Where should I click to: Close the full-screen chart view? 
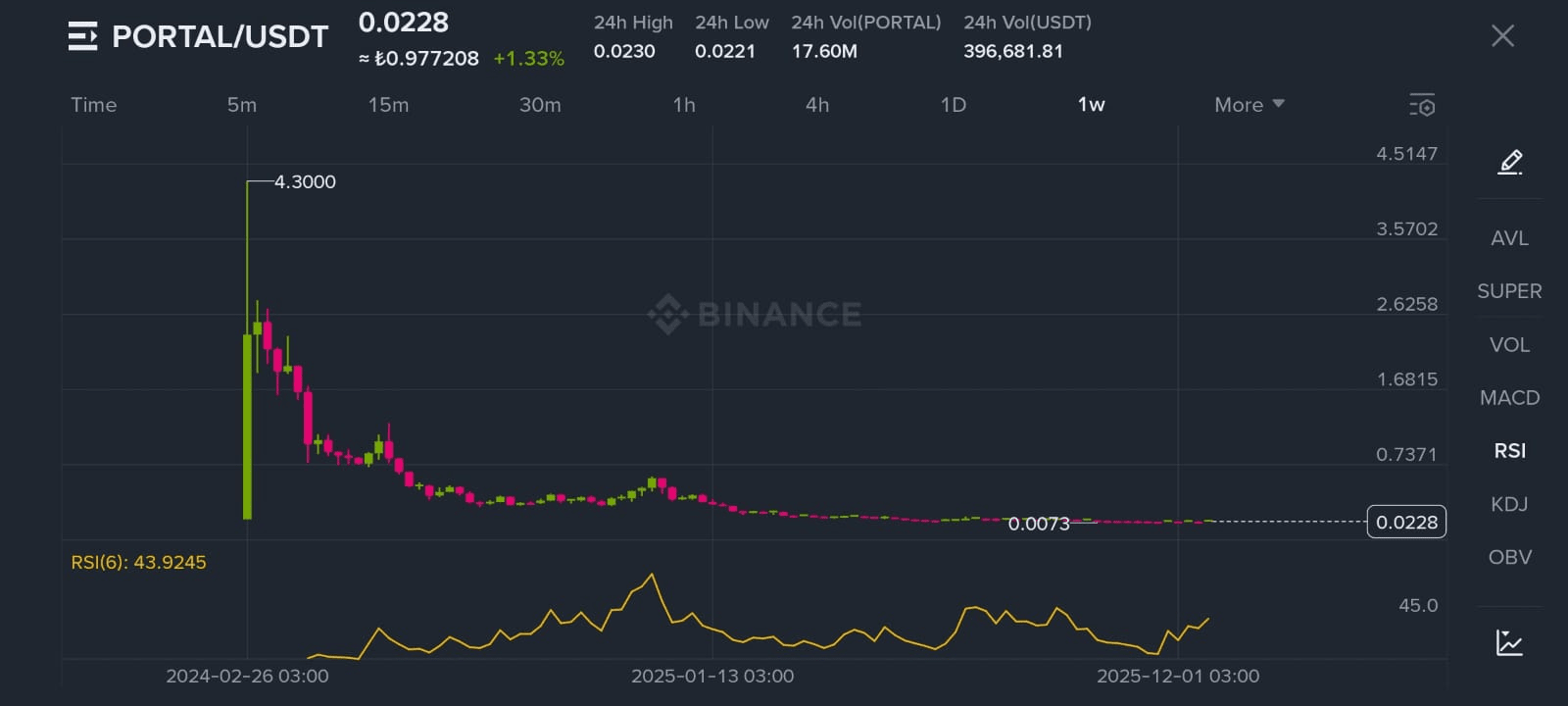1502,36
